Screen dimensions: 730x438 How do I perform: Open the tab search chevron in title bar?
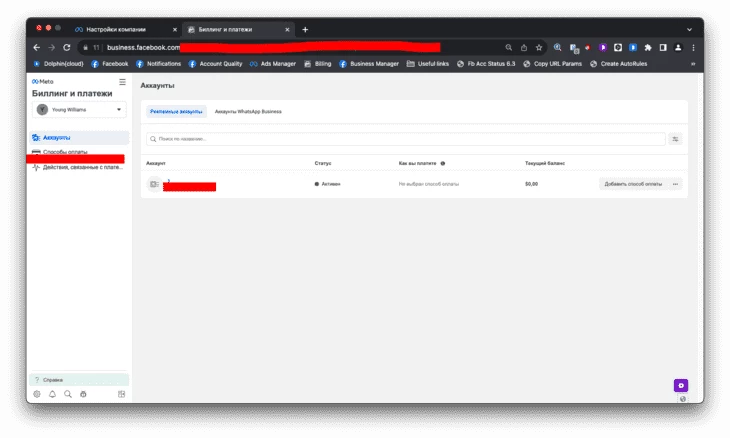689,29
